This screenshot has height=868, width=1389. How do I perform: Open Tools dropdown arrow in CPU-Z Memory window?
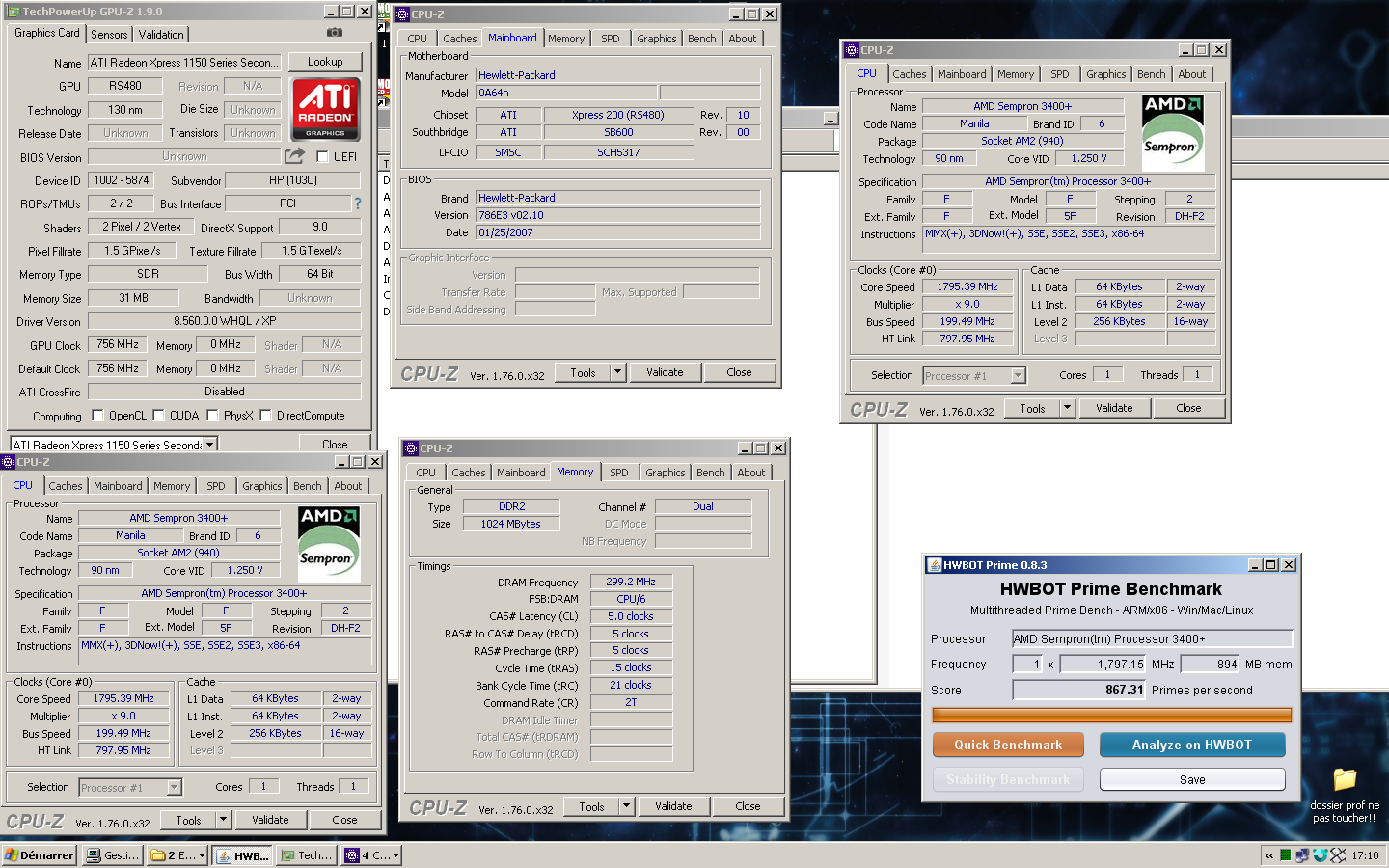[x=627, y=806]
